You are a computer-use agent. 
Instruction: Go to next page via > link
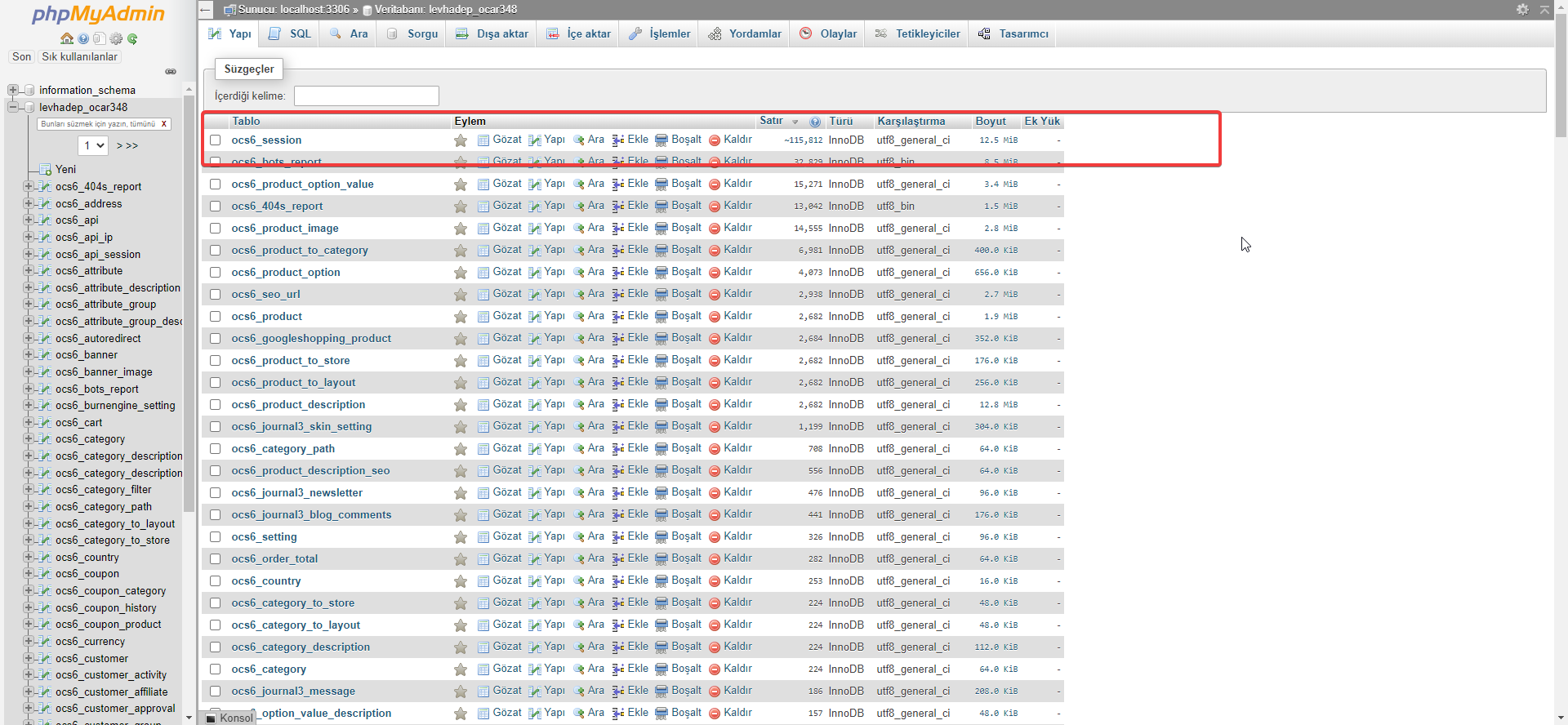120,146
